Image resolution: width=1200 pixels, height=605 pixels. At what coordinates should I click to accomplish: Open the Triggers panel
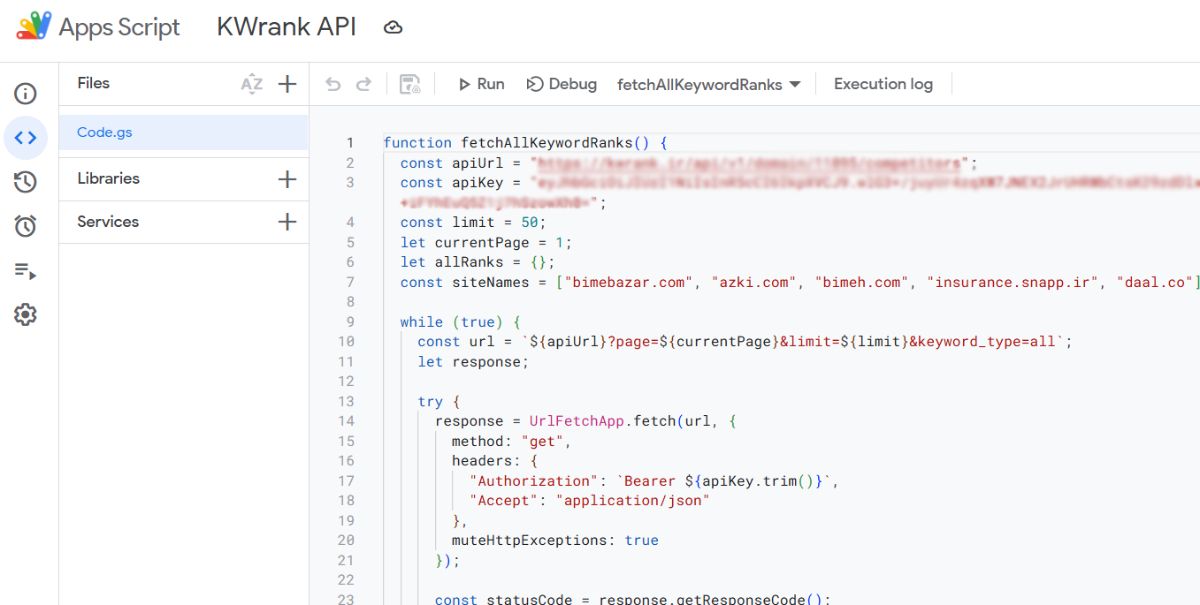[26, 226]
